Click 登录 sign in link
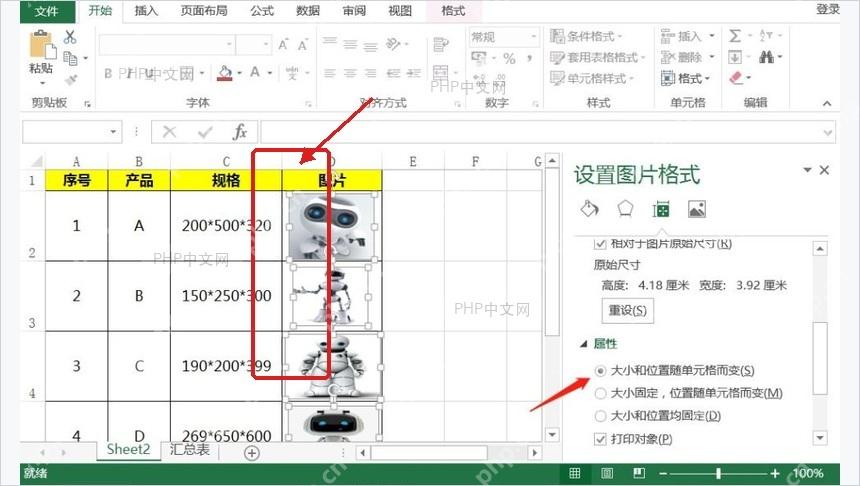Viewport: 860px width, 486px height. [828, 9]
